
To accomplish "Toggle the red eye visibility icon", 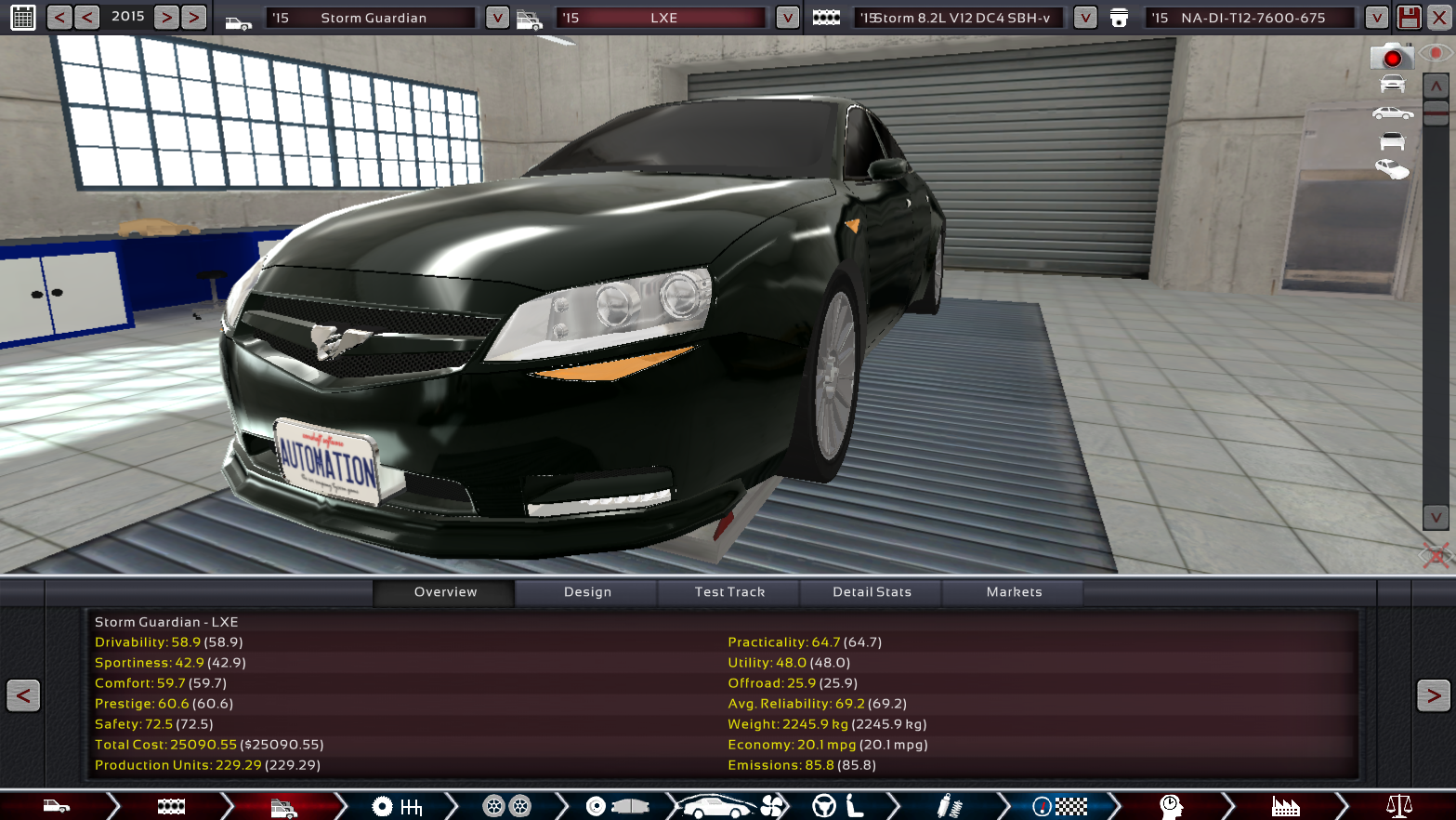I will point(1436,54).
